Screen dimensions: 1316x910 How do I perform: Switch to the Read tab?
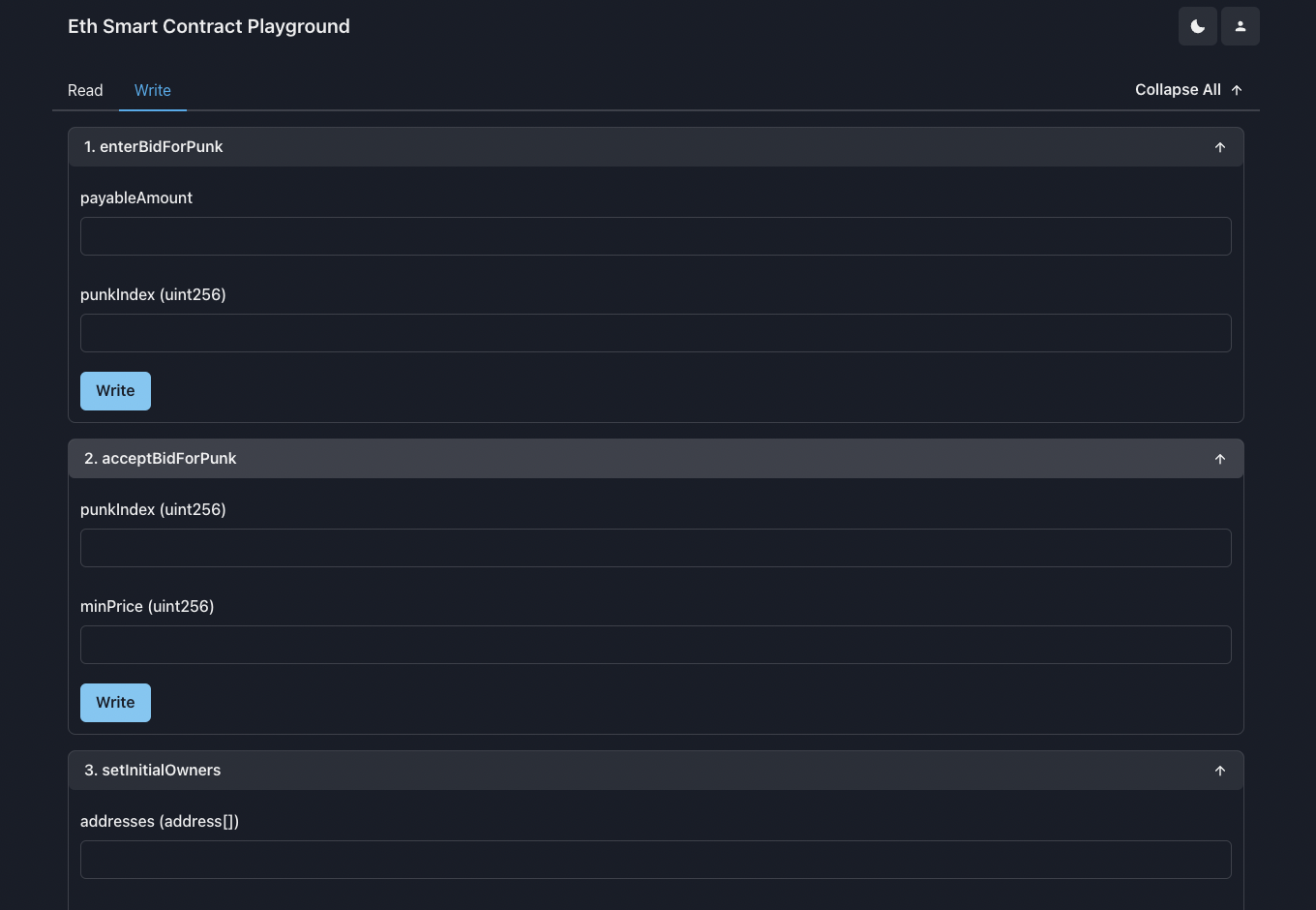[85, 90]
